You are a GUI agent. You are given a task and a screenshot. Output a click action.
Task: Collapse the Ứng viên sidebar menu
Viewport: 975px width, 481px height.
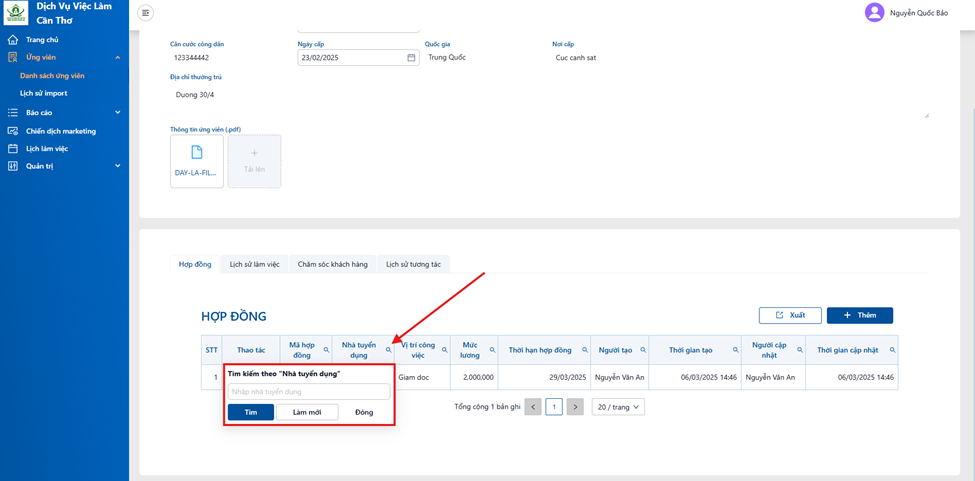click(x=118, y=58)
